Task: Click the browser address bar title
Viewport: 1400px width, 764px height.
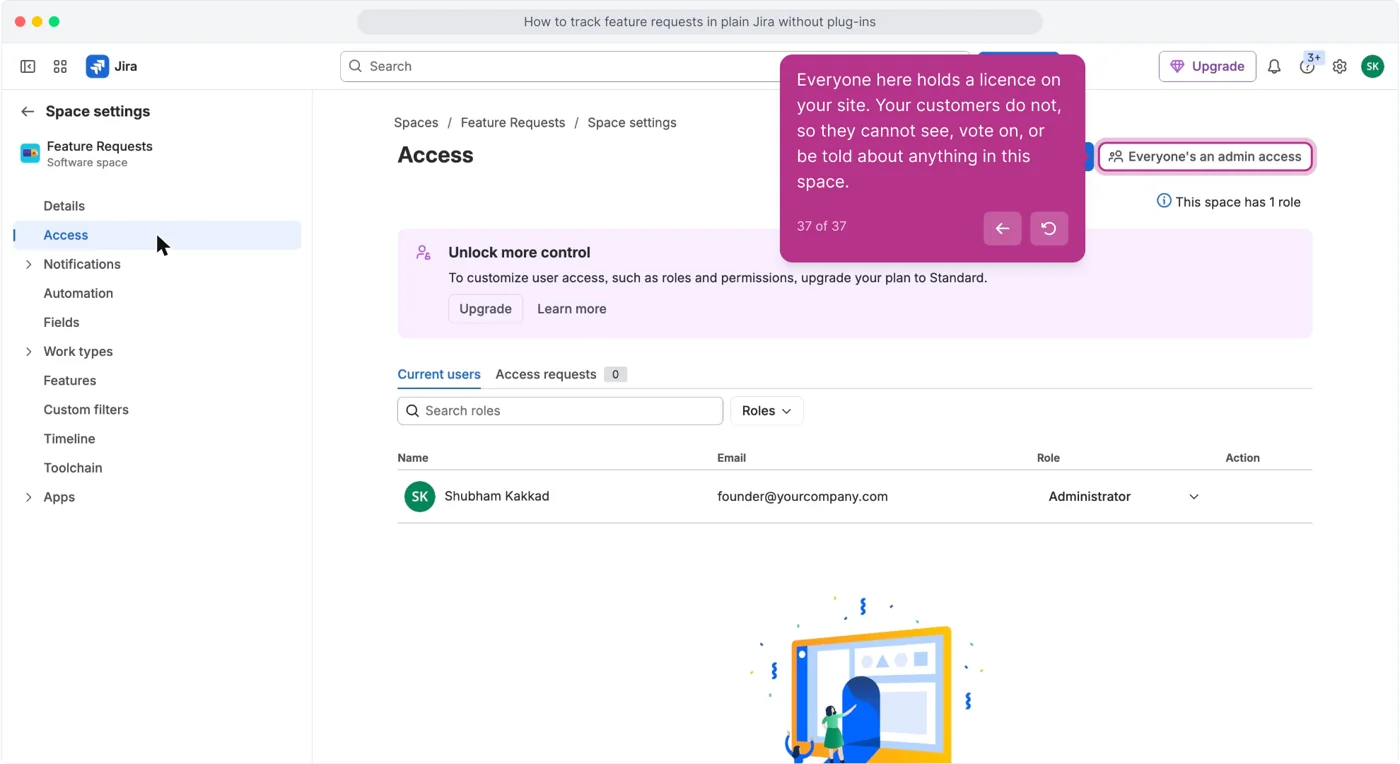Action: pos(700,22)
